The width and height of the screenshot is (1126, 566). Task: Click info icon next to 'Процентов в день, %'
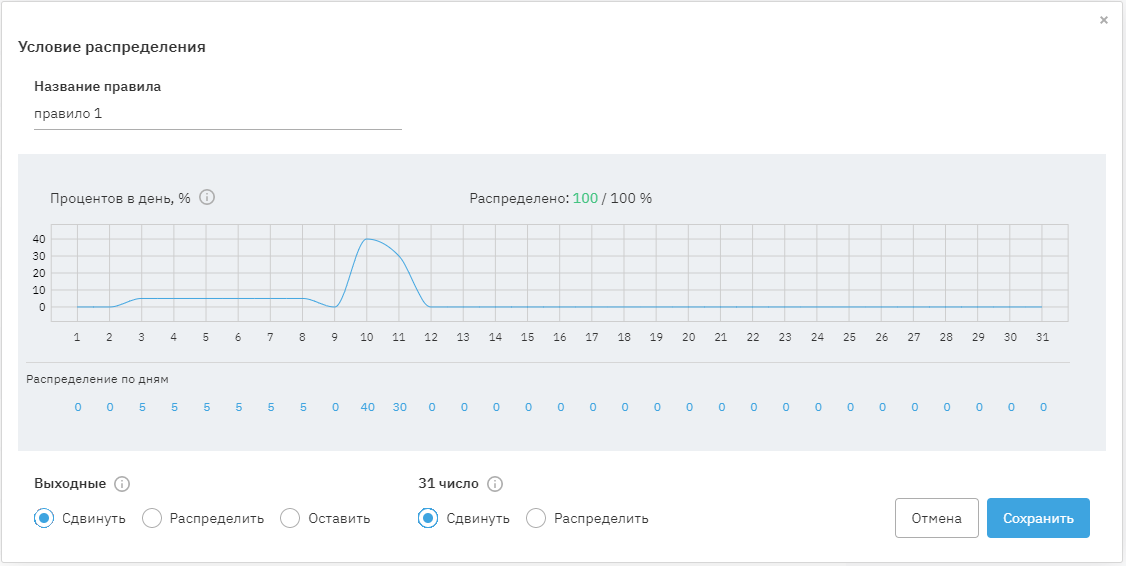tap(207, 197)
